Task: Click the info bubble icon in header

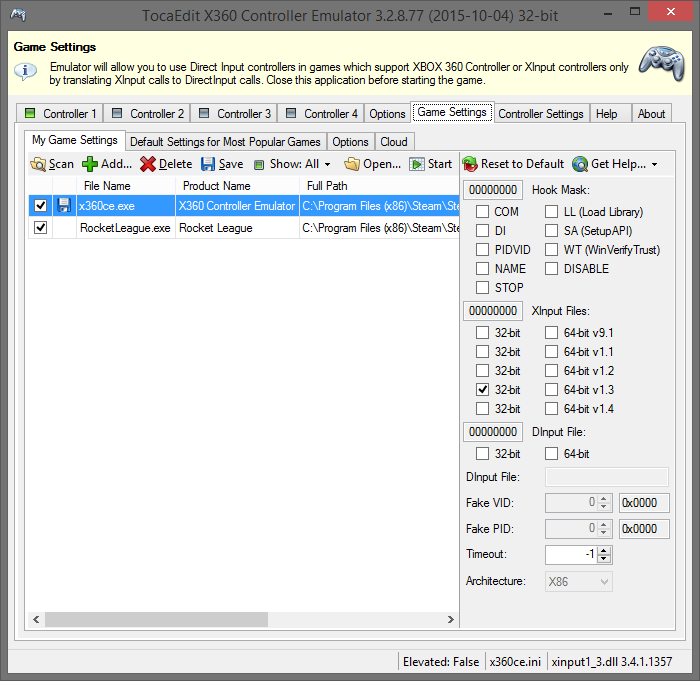Action: click(25, 71)
